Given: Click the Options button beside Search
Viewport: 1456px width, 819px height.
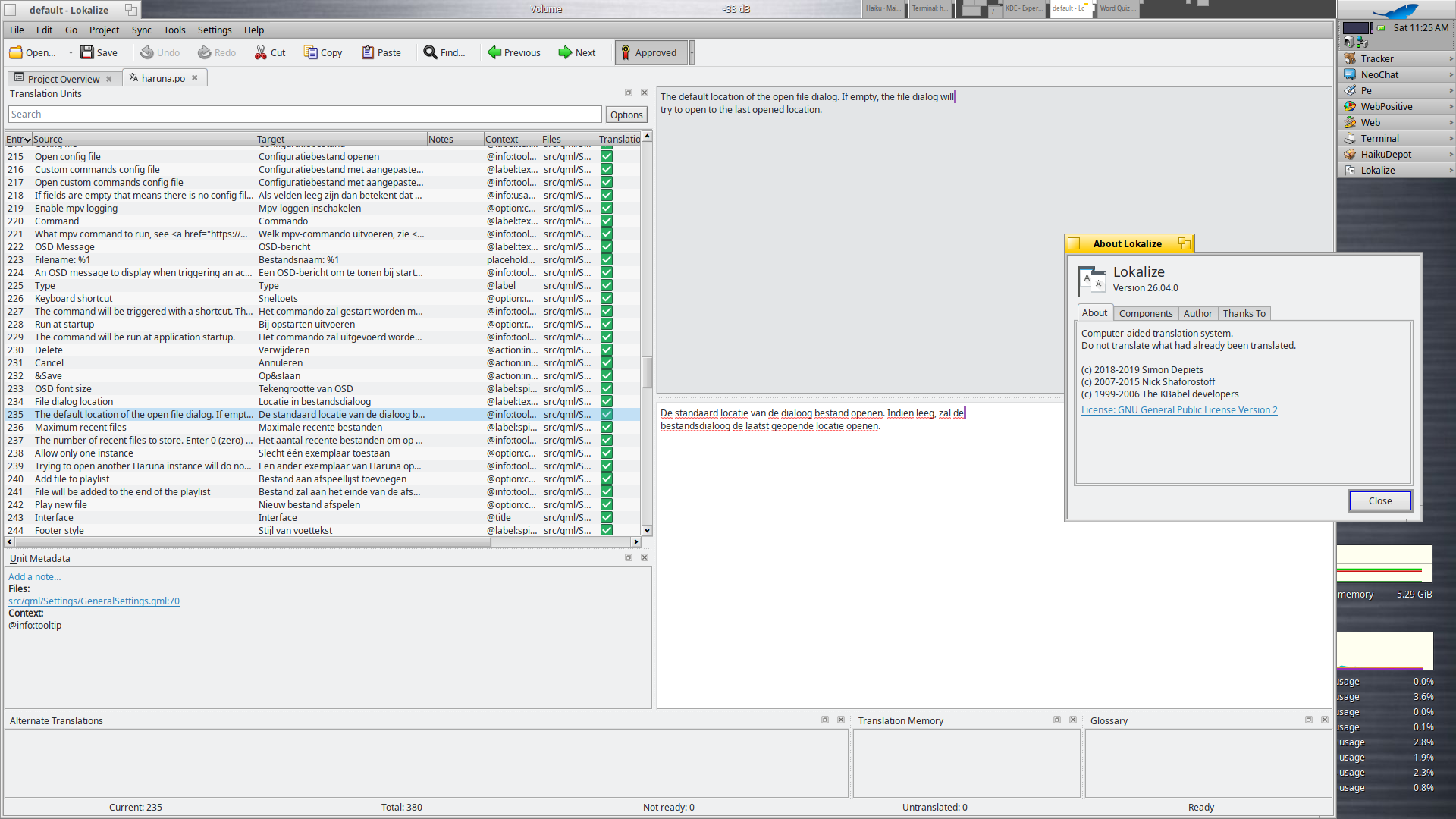Looking at the screenshot, I should pos(626,115).
